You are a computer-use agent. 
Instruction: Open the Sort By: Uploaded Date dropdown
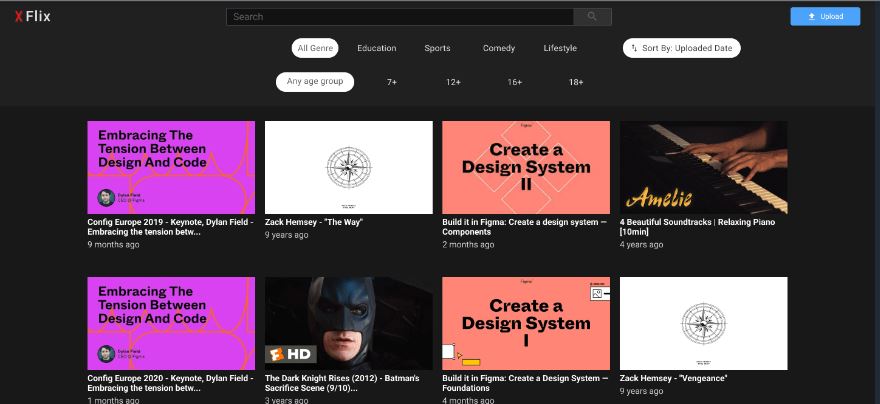[681, 48]
